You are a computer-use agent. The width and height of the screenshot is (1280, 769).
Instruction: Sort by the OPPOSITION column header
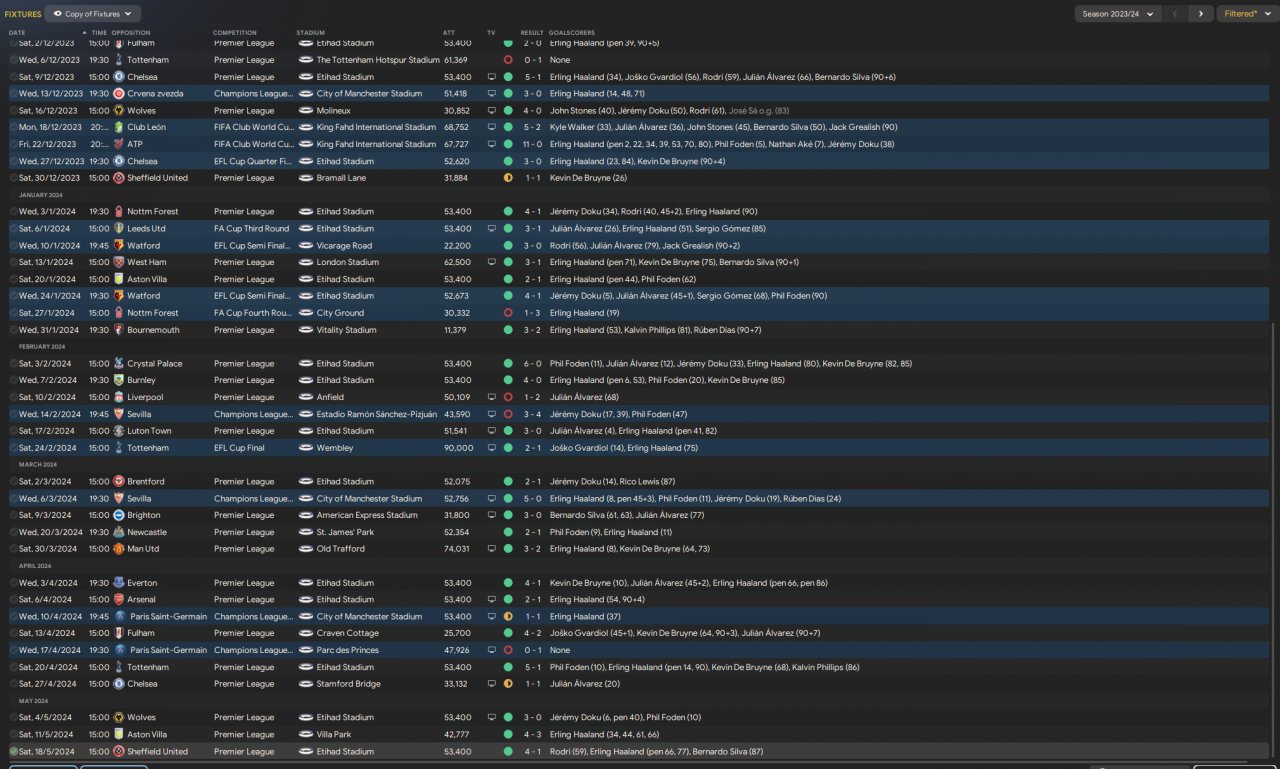(131, 33)
